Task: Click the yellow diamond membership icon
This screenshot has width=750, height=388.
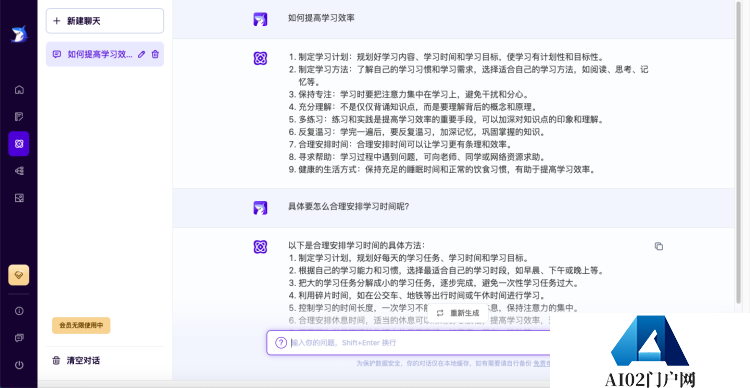Action: click(x=19, y=275)
